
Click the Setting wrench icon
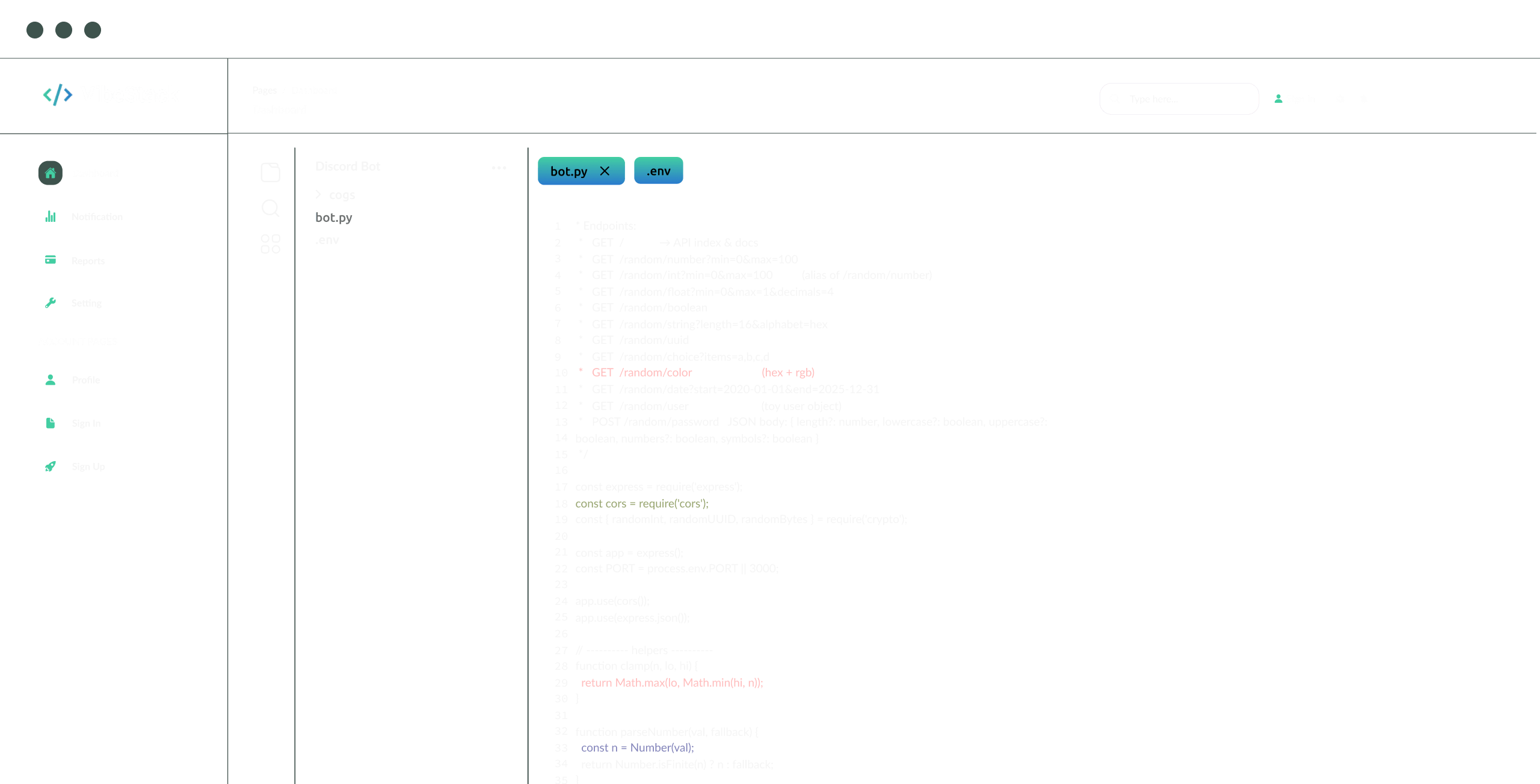point(51,302)
